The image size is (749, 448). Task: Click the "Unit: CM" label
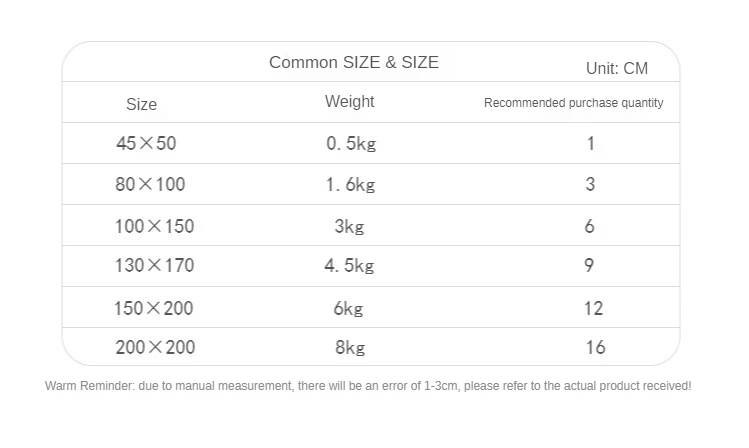click(616, 68)
